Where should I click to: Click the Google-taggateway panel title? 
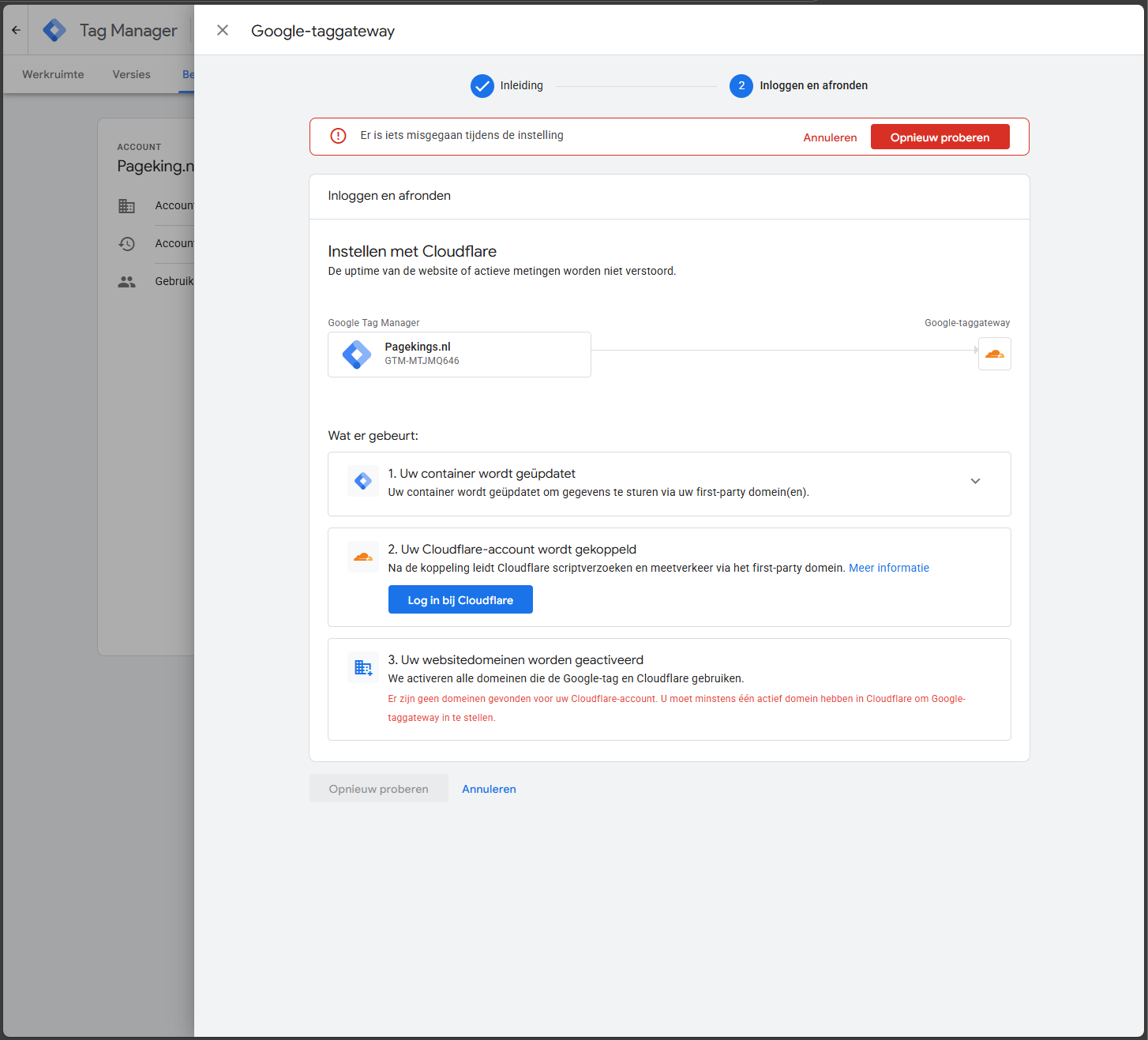[323, 31]
